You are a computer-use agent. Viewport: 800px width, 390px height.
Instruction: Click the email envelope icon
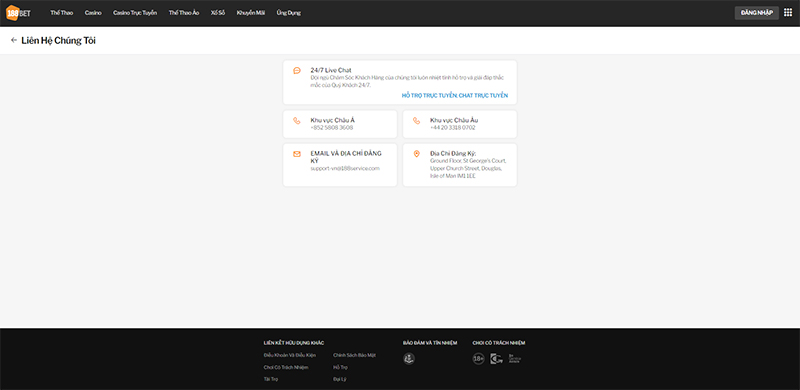pos(297,154)
